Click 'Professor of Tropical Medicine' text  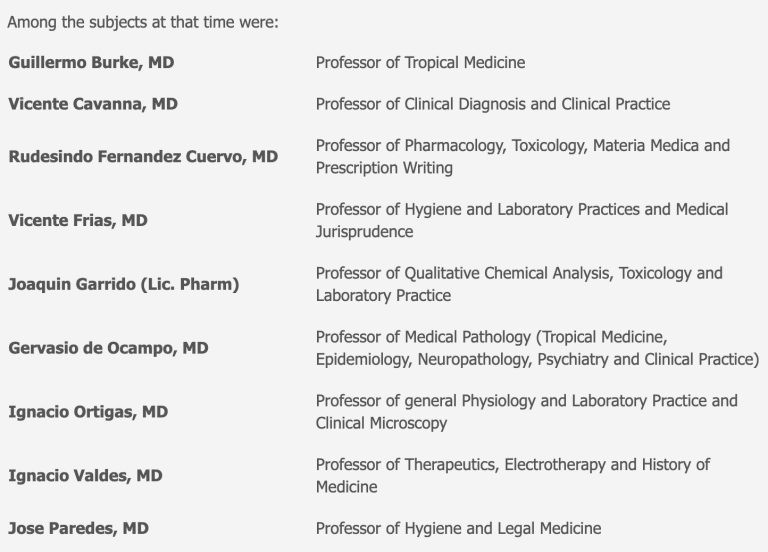point(420,62)
